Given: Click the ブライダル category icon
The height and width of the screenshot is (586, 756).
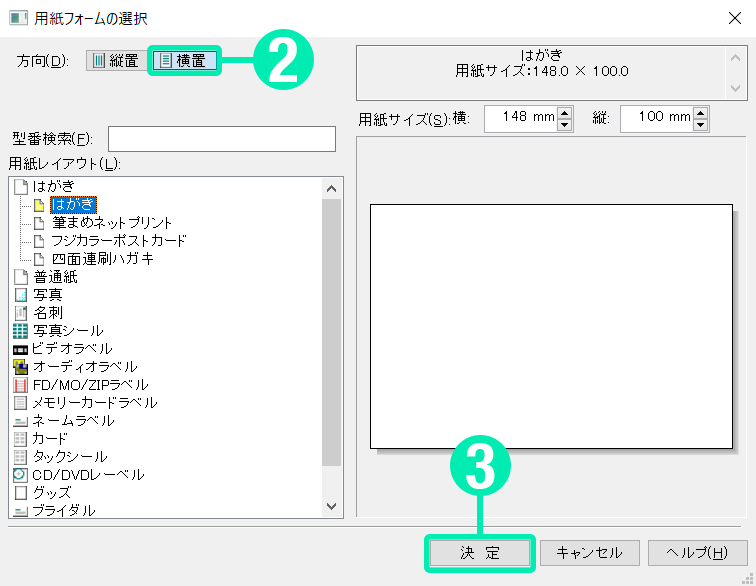Looking at the screenshot, I should click(21, 512).
